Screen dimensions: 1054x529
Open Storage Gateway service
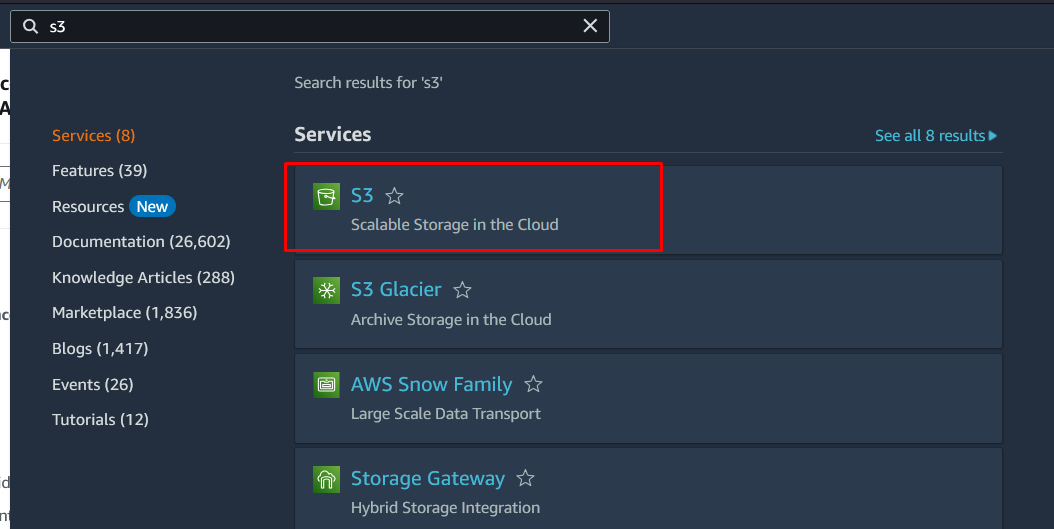[428, 479]
